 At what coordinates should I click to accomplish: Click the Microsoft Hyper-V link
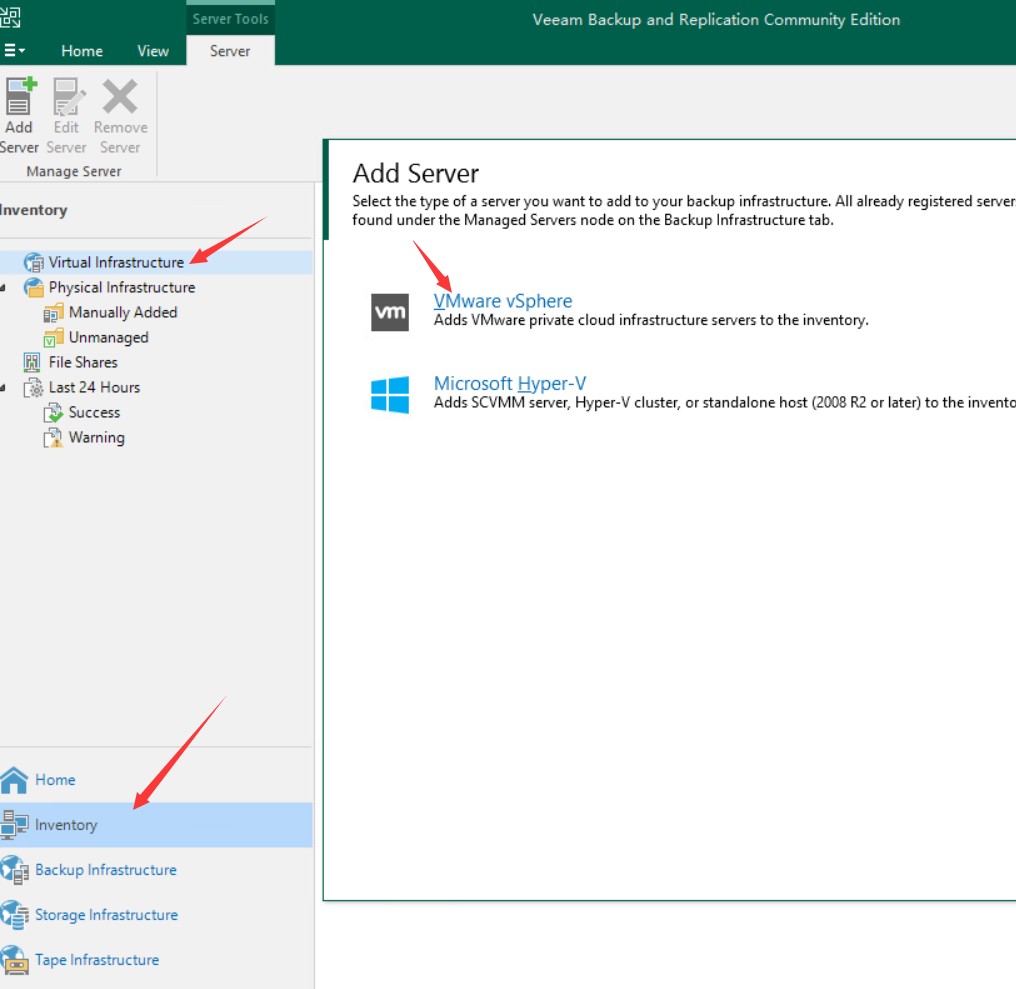tap(510, 384)
